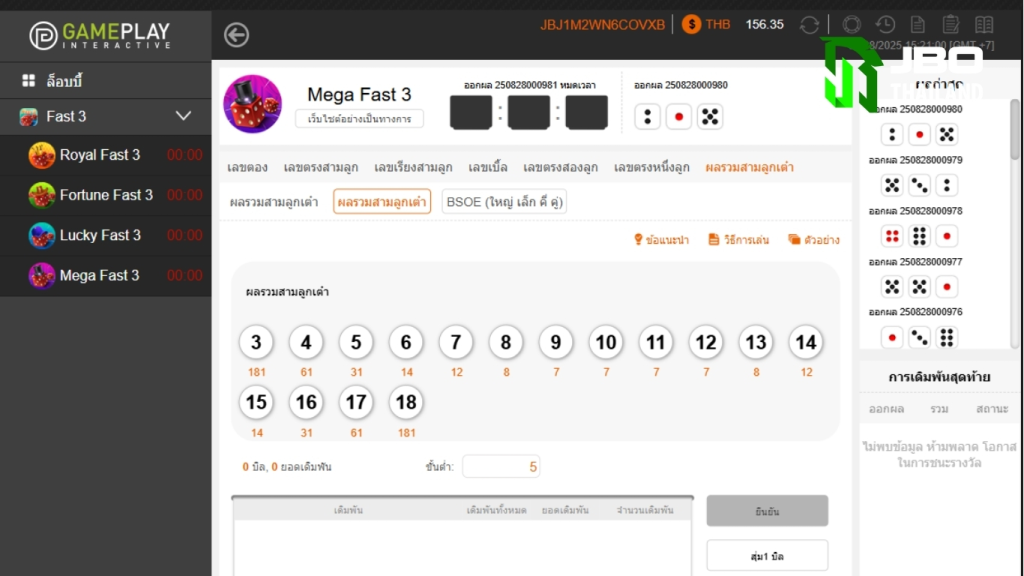
Task: Select sum number 3 ball
Action: (x=256, y=342)
